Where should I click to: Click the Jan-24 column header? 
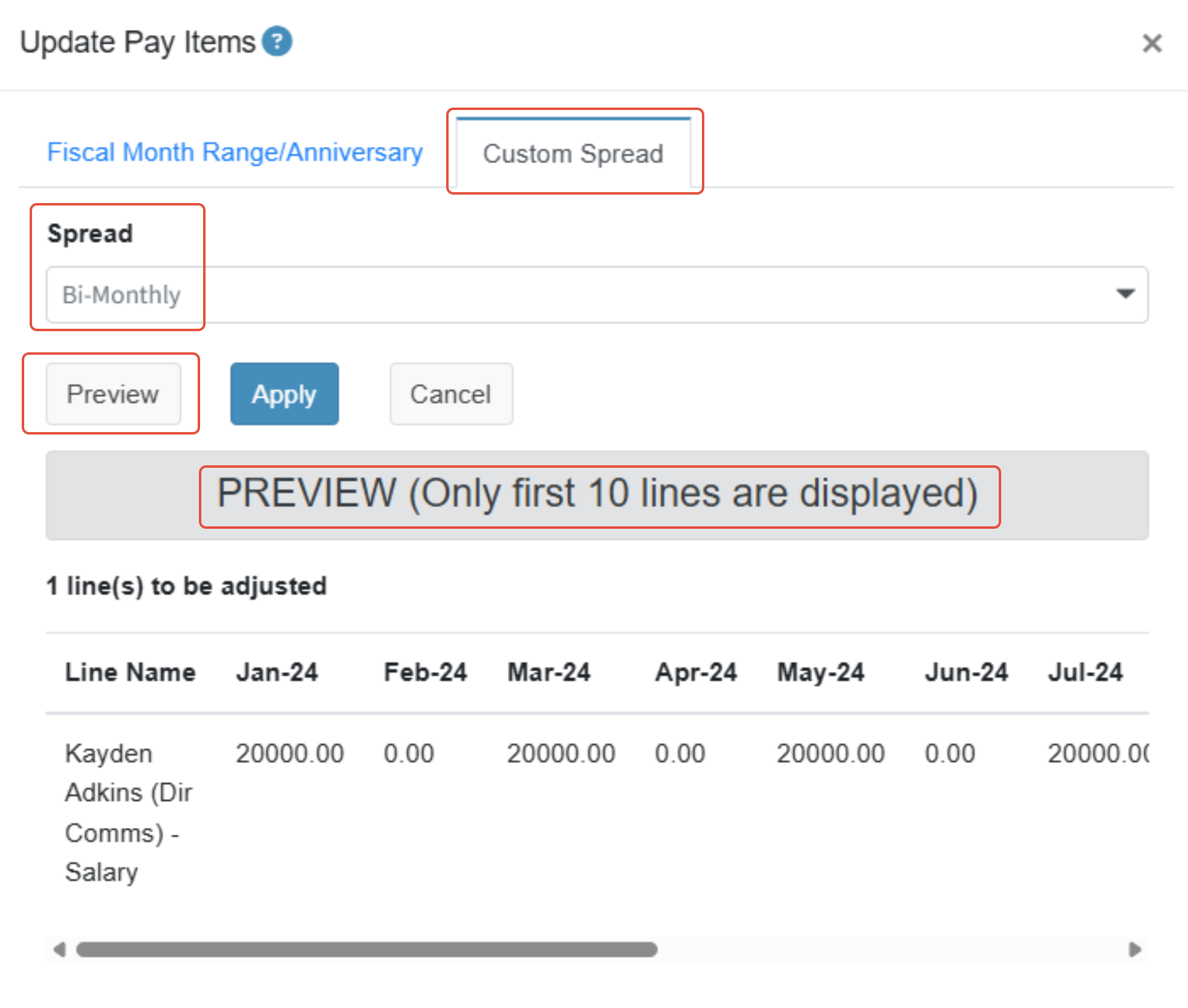click(277, 672)
